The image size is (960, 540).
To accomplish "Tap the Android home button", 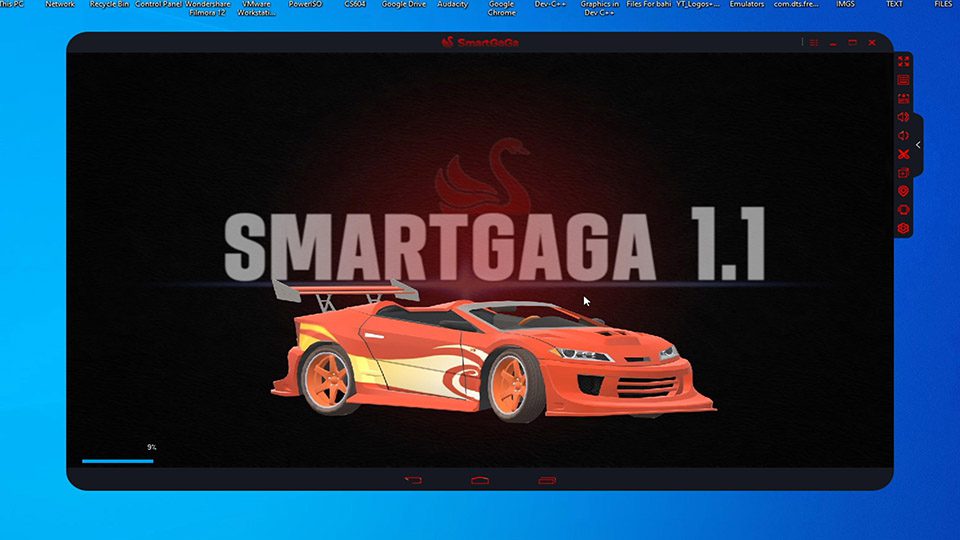I will pos(480,481).
